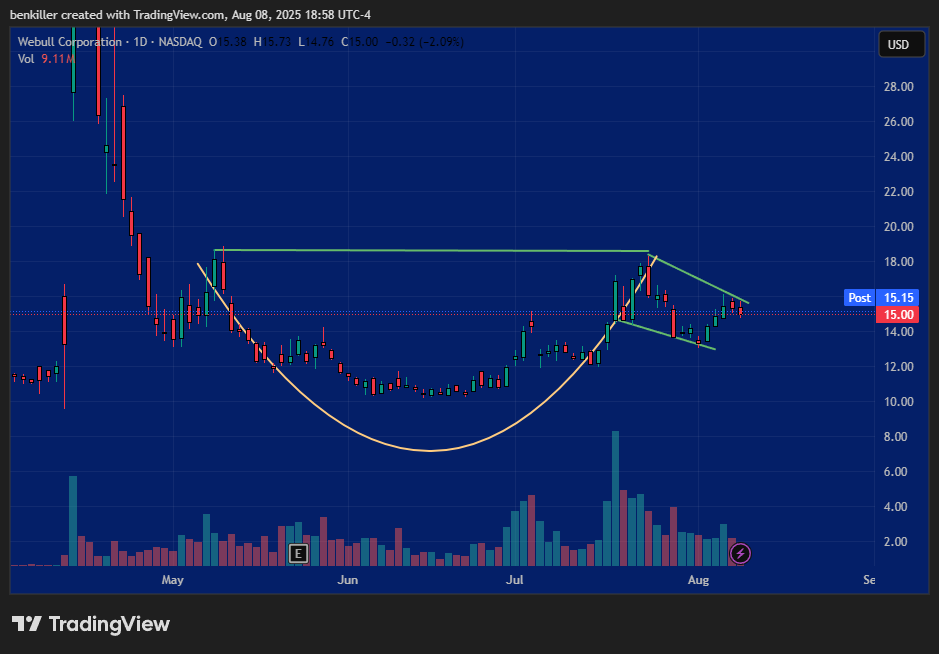Click the TradingView logo
Screen dimensions: 939x654
pos(90,624)
